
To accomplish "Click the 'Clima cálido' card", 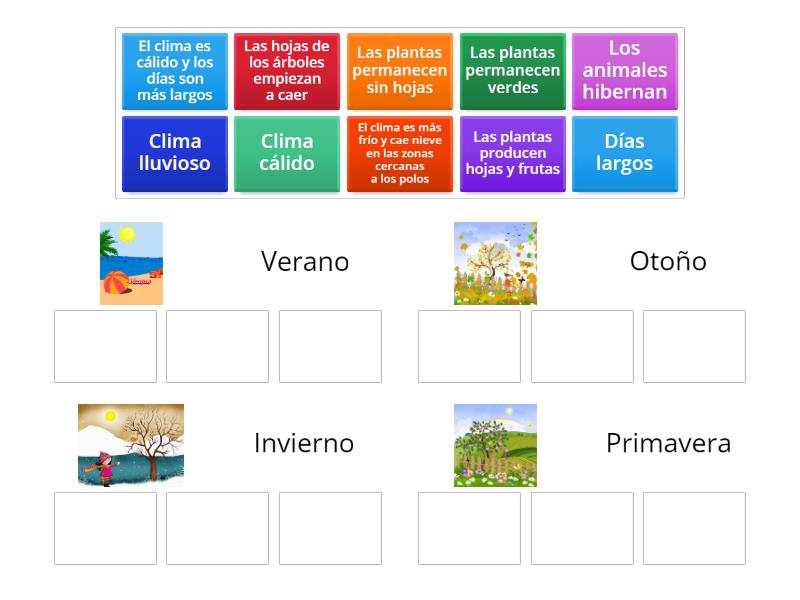I will (x=287, y=153).
